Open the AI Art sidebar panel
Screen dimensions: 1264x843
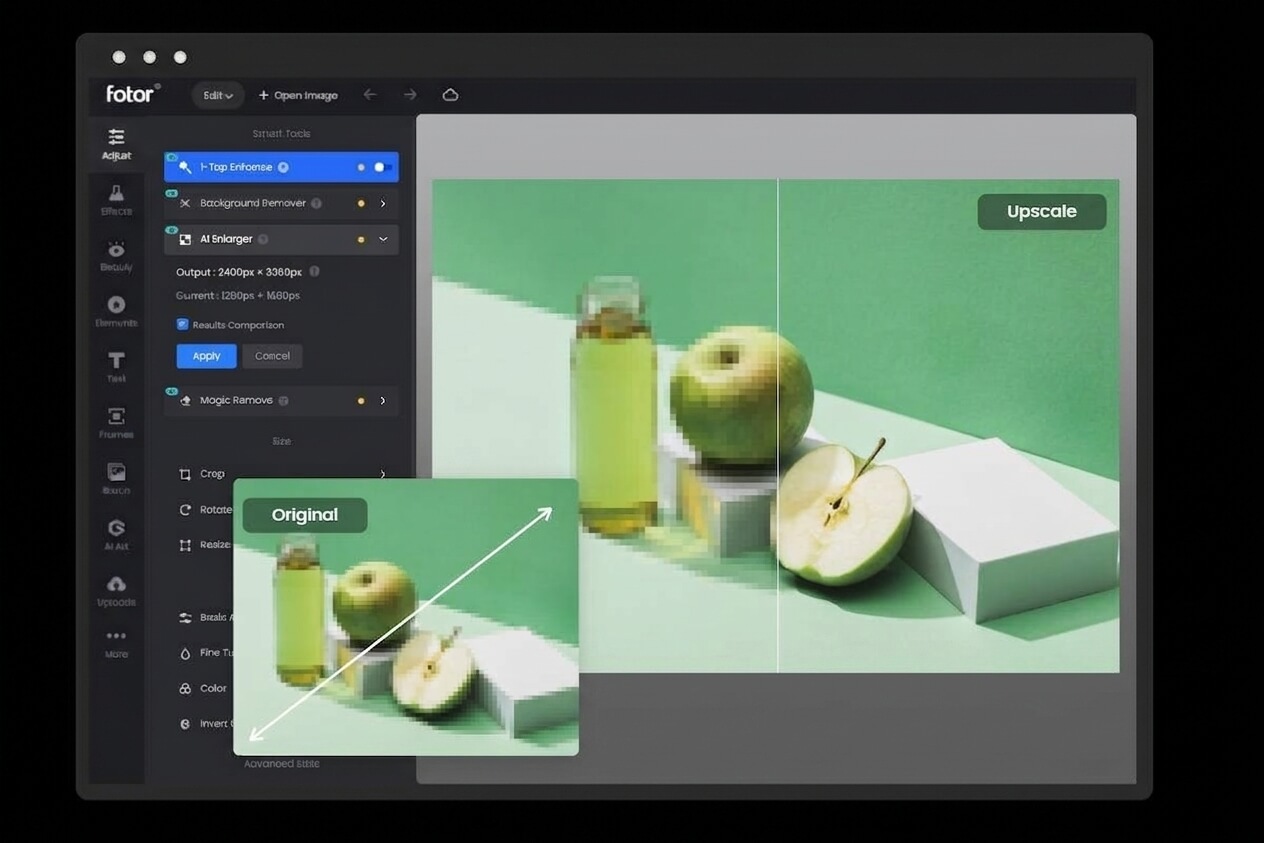[116, 535]
